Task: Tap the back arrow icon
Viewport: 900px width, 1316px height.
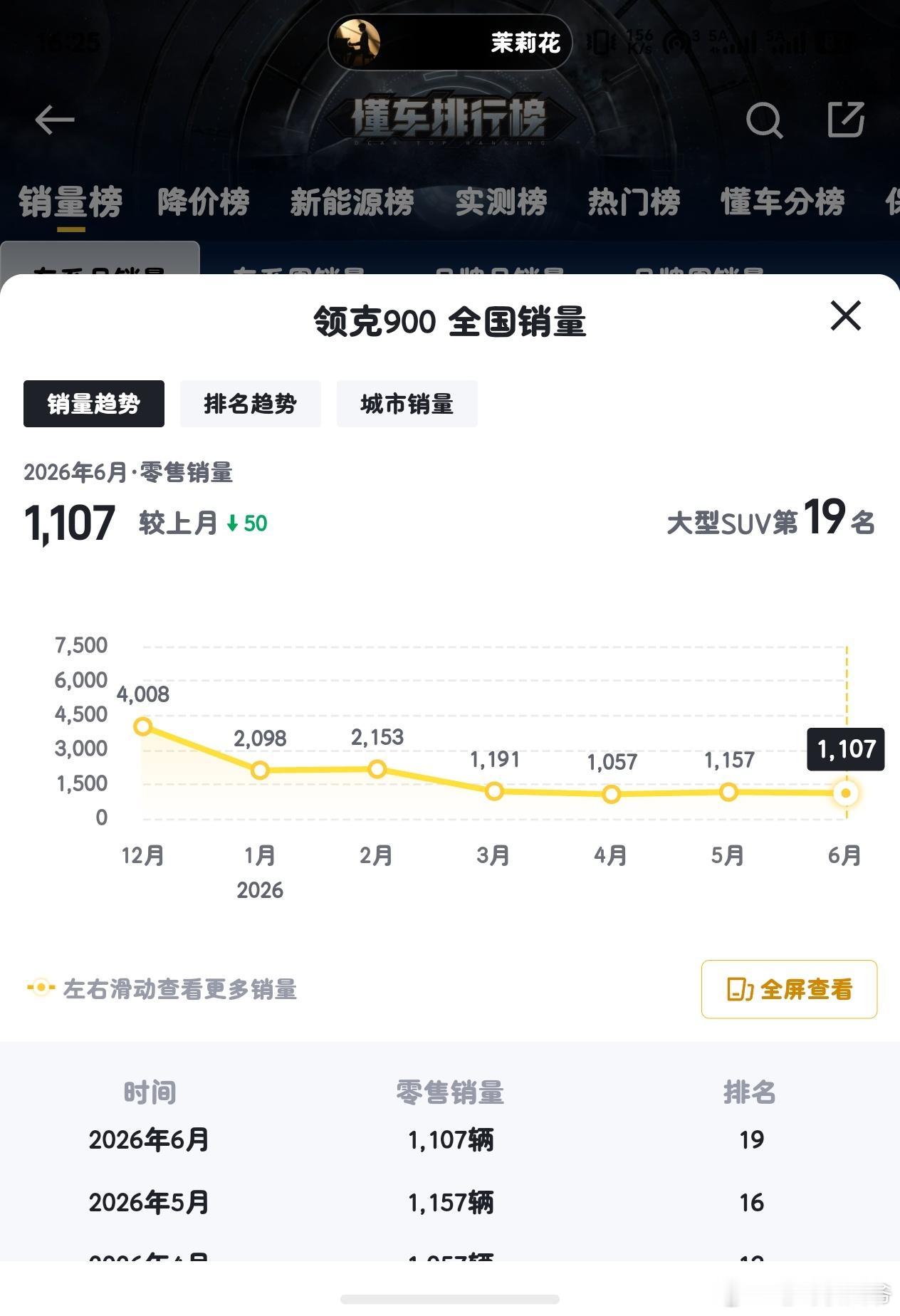Action: click(x=55, y=120)
